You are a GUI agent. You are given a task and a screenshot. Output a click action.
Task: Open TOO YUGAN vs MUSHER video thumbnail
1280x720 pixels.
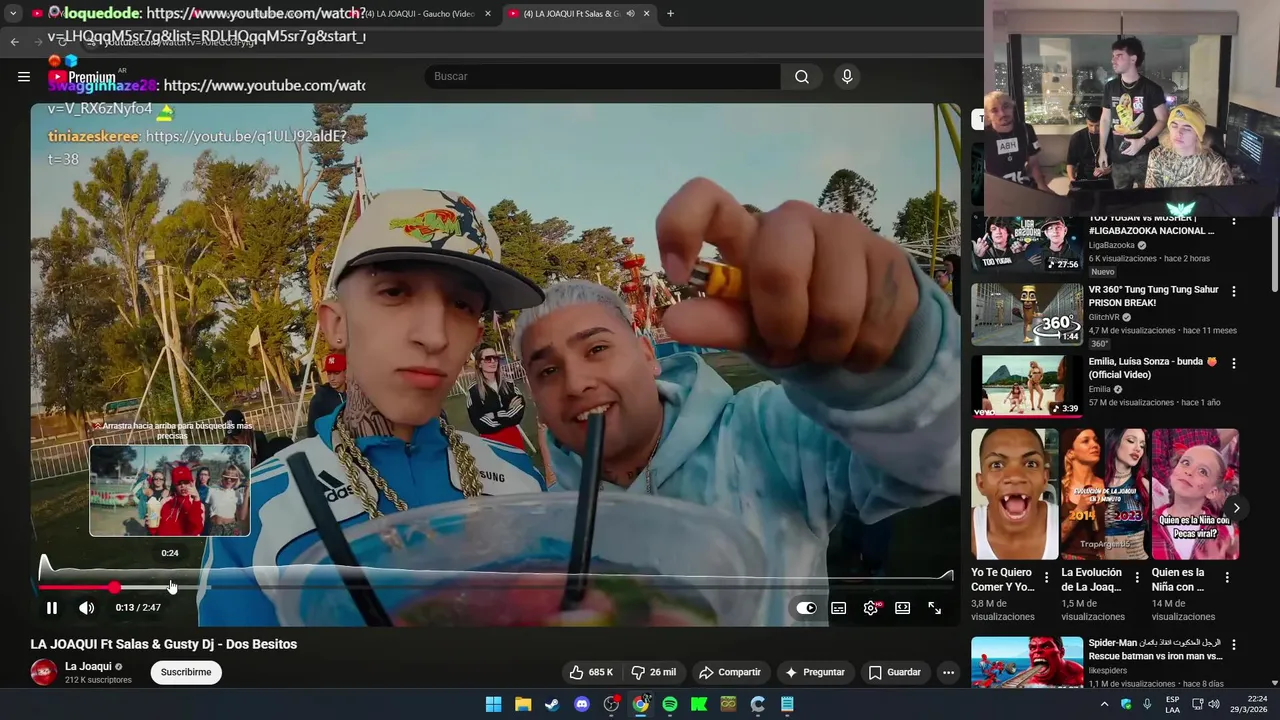1027,243
